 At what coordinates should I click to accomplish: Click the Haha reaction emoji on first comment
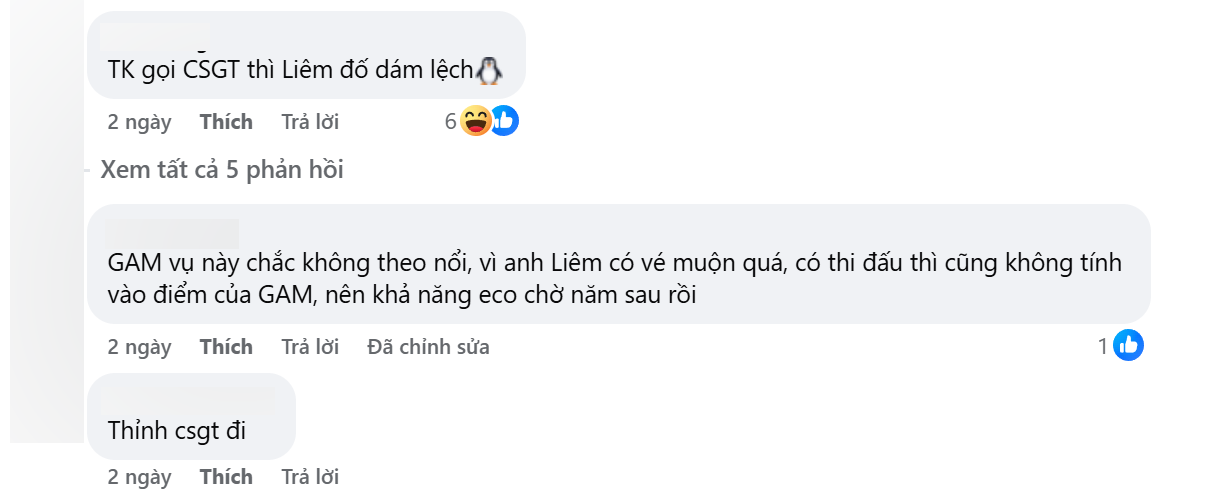point(475,122)
